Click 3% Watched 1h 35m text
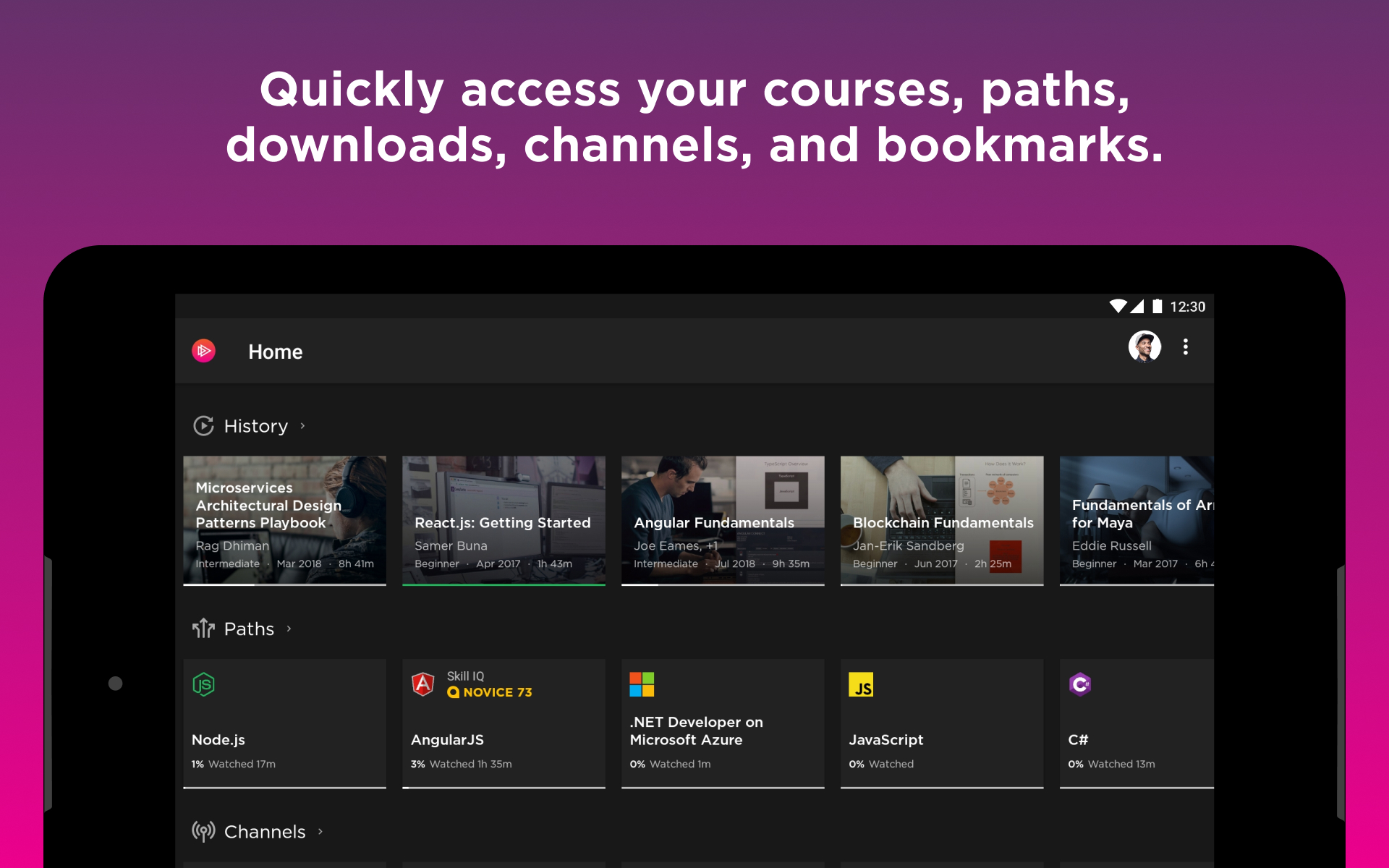1389x868 pixels. click(x=462, y=764)
